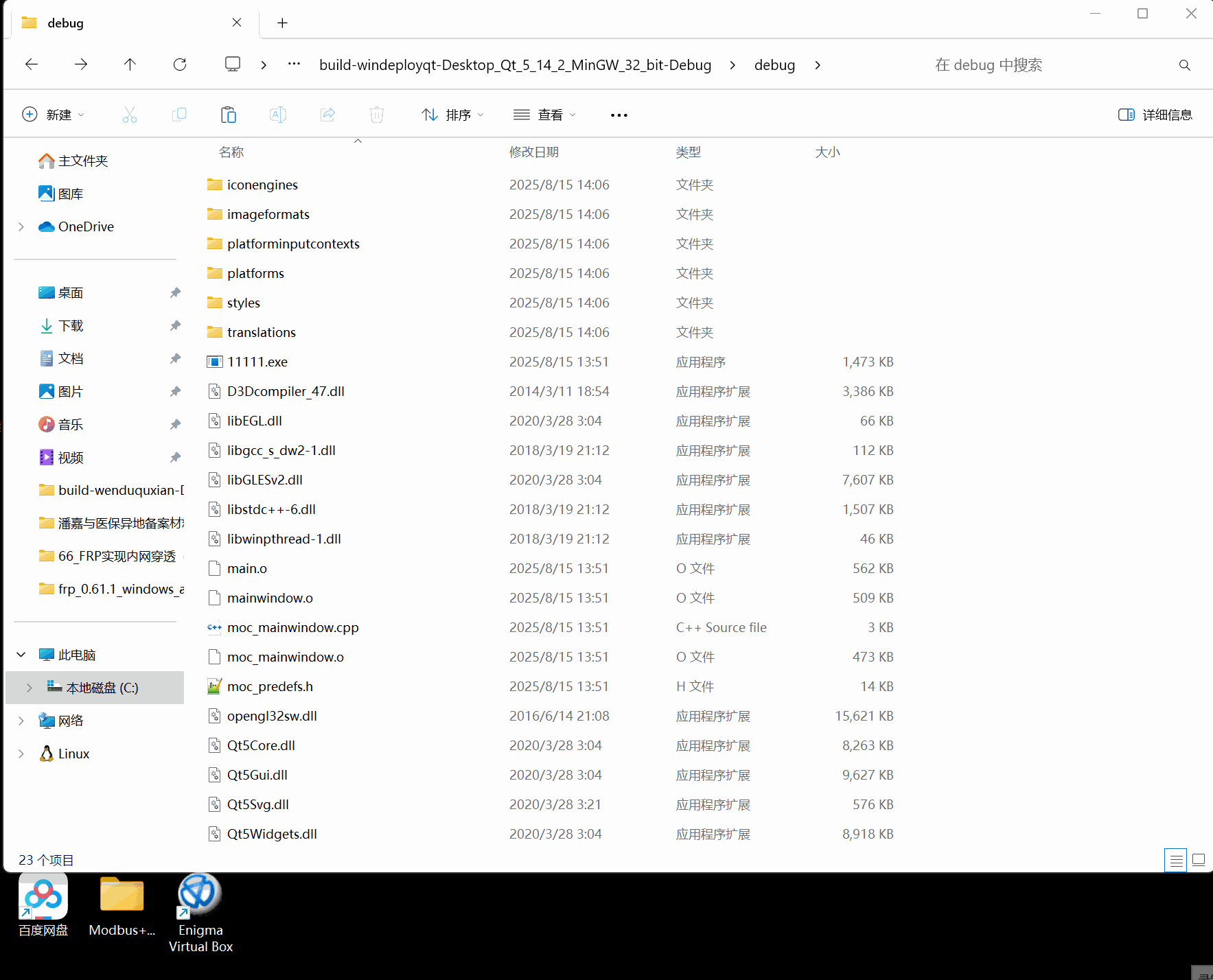Toggle the Details pane button
Viewport: 1213px width, 980px height.
click(x=1155, y=115)
